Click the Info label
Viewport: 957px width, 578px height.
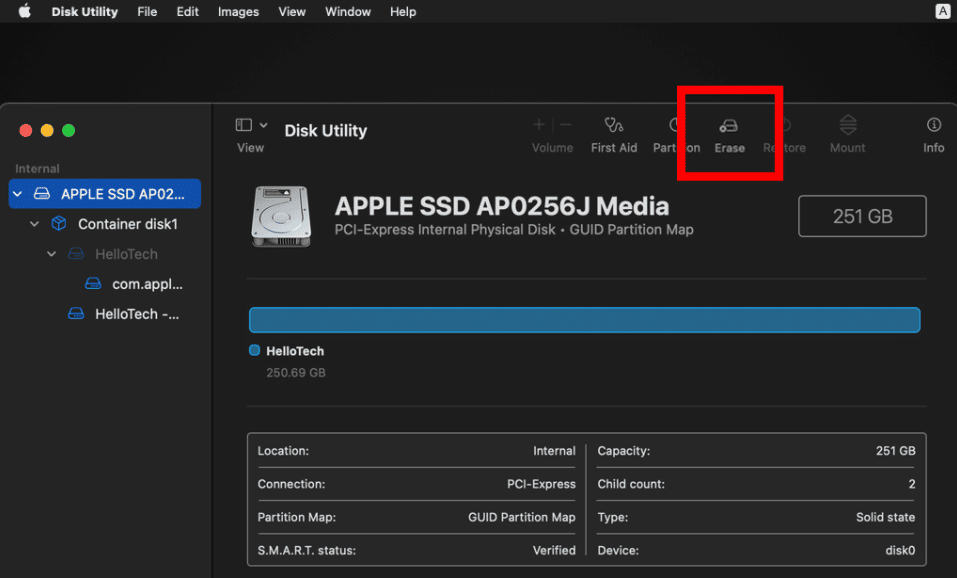[934, 148]
